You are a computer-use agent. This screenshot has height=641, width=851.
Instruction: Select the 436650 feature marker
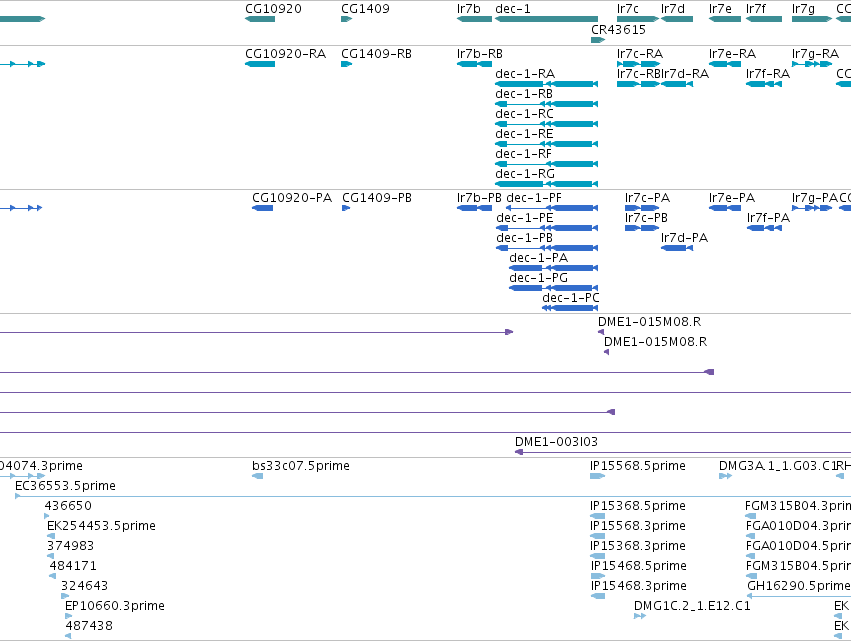47,516
